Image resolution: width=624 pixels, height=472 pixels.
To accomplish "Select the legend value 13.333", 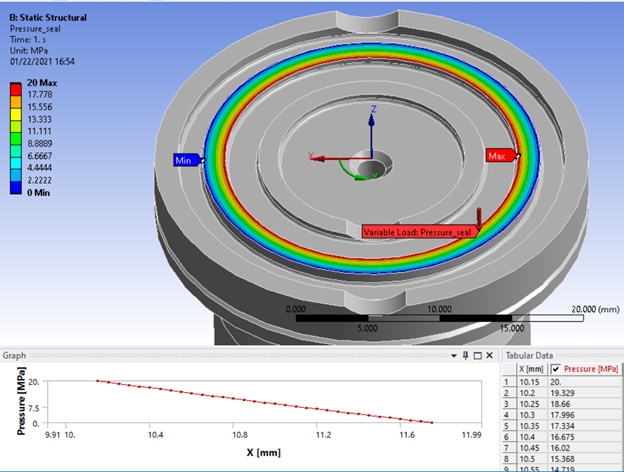I will 39,119.
